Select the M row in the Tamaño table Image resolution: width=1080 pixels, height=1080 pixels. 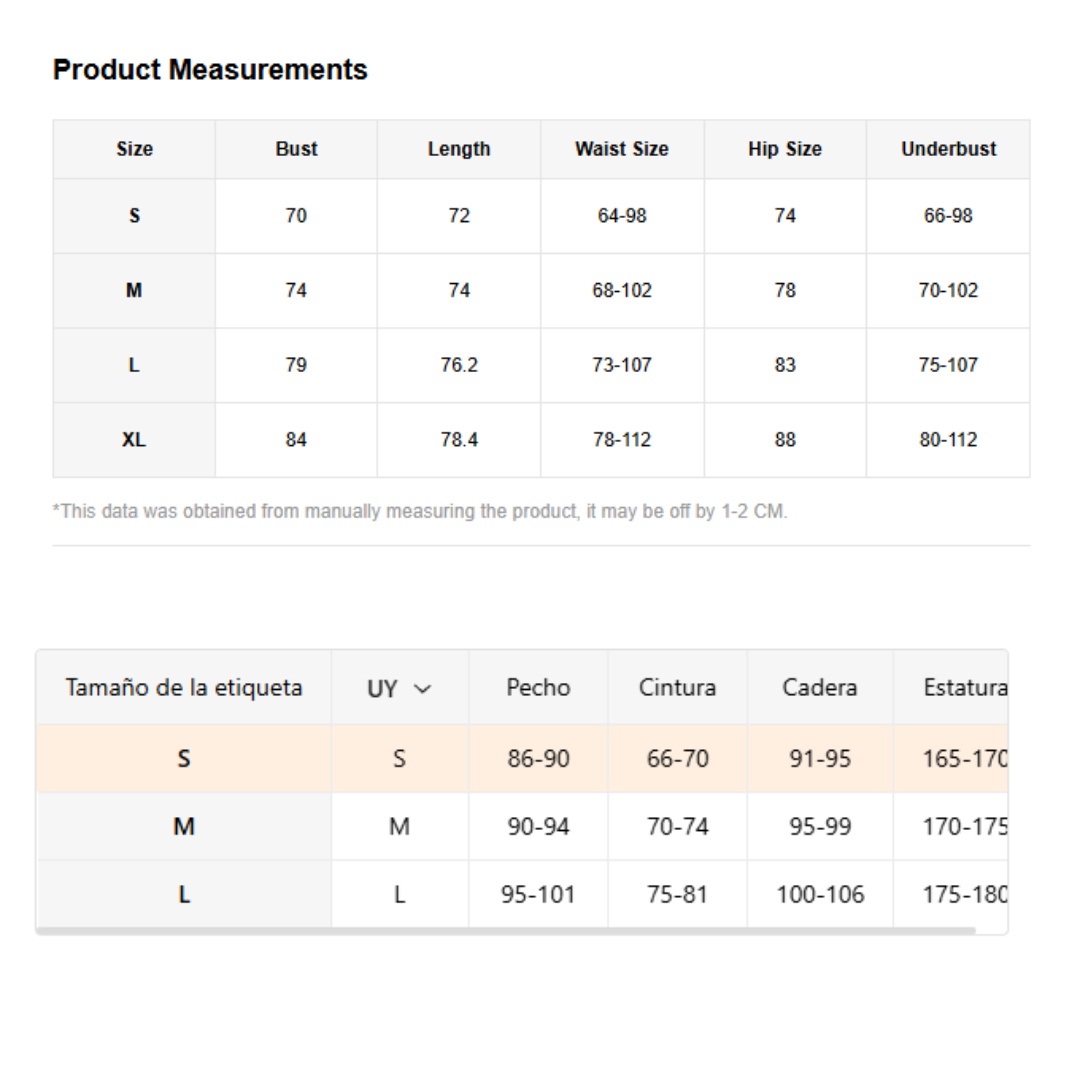coord(184,827)
